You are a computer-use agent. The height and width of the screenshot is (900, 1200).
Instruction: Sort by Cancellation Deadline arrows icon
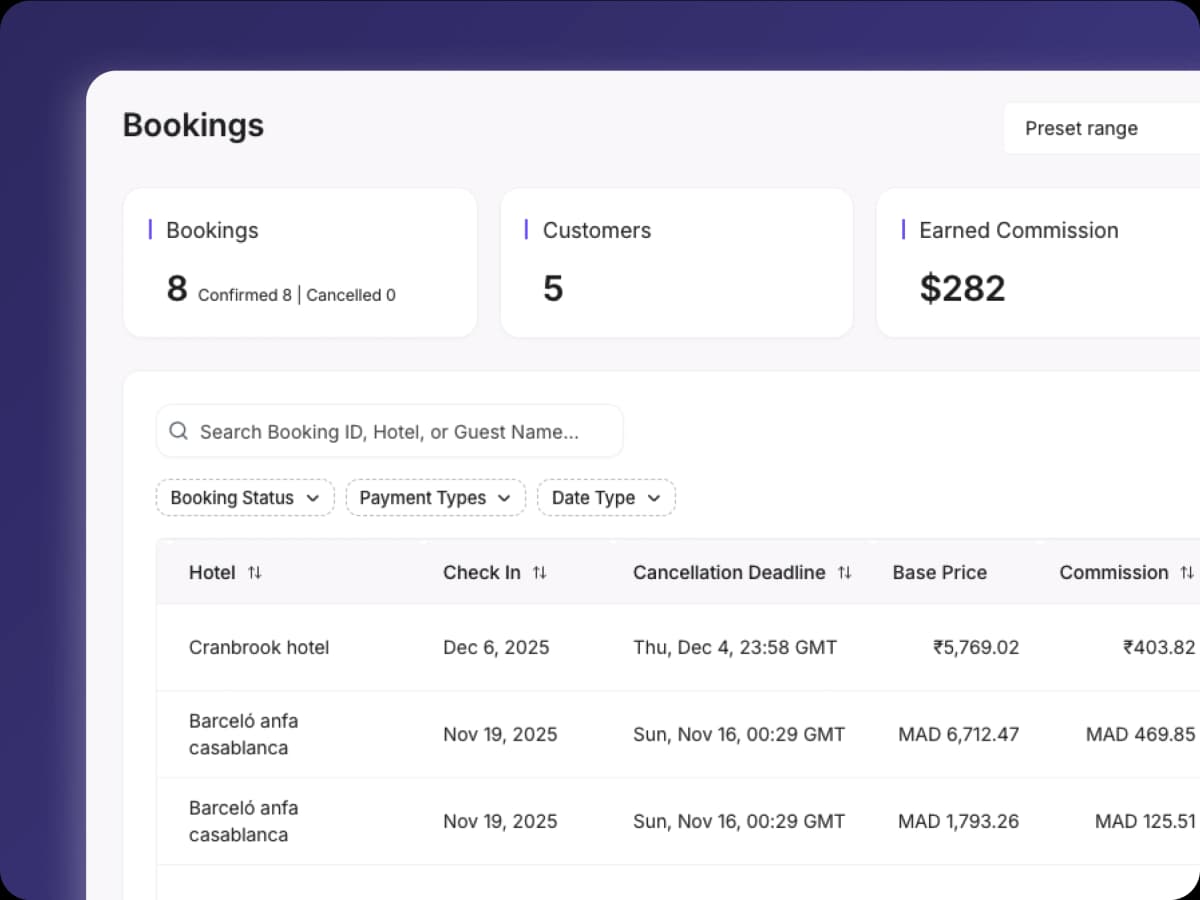click(845, 573)
